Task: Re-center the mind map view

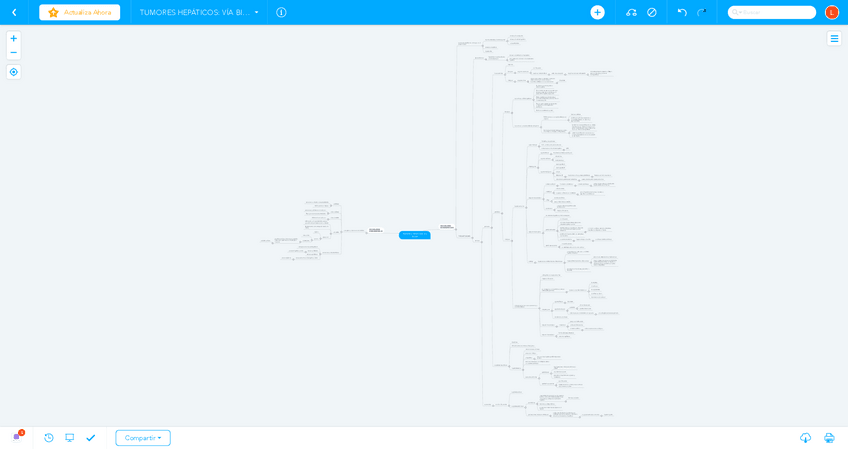Action: (13, 72)
